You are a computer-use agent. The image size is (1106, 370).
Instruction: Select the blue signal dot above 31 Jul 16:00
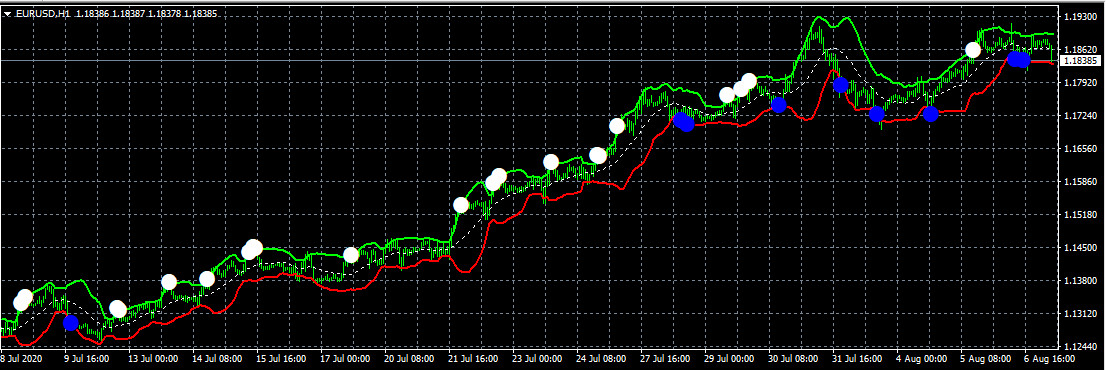pyautogui.click(x=840, y=85)
